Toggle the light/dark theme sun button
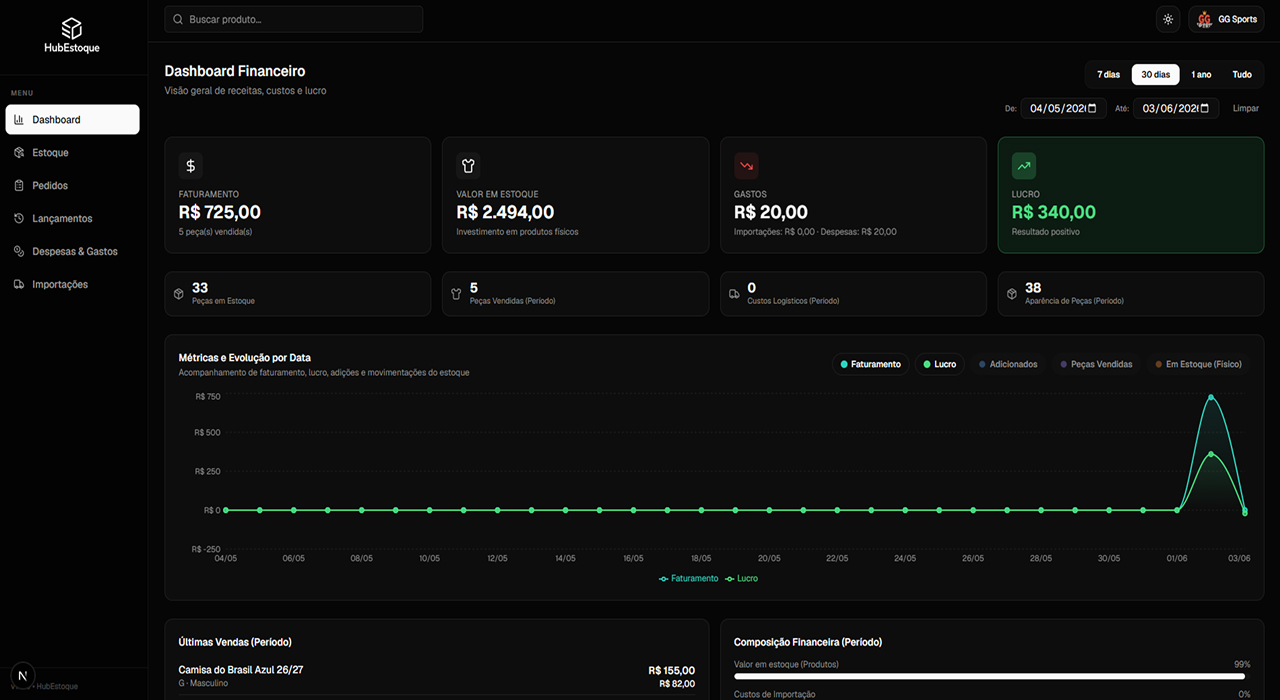This screenshot has width=1280, height=700. (1168, 20)
